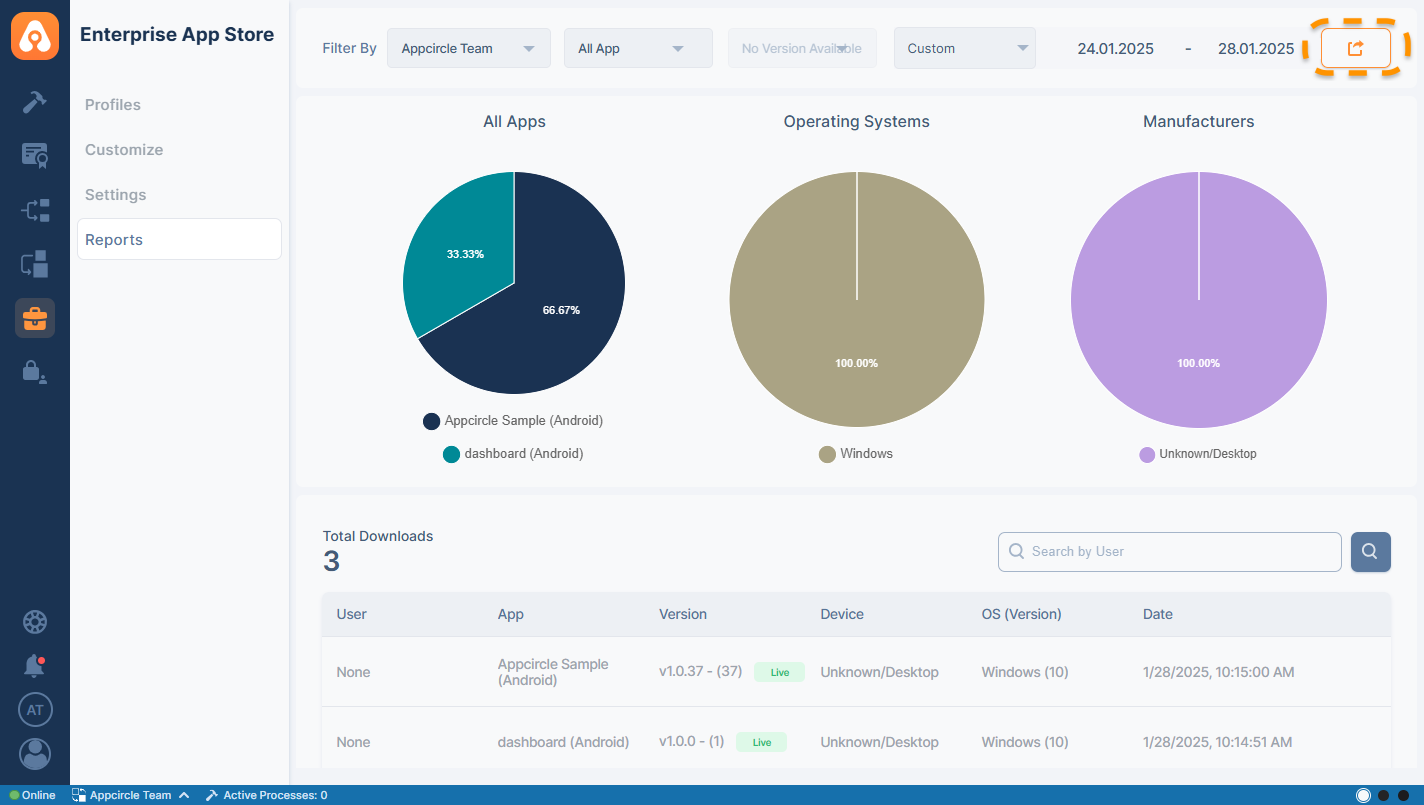Click the export report share button
Viewport: 1424px width, 805px height.
pyautogui.click(x=1355, y=48)
